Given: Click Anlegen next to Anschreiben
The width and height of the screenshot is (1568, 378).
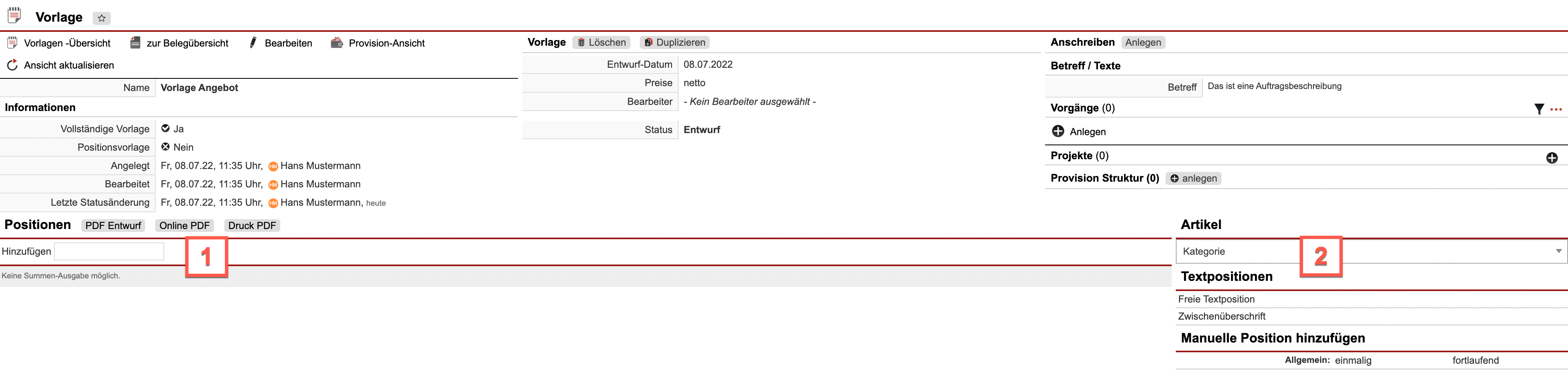Looking at the screenshot, I should pyautogui.click(x=1143, y=42).
